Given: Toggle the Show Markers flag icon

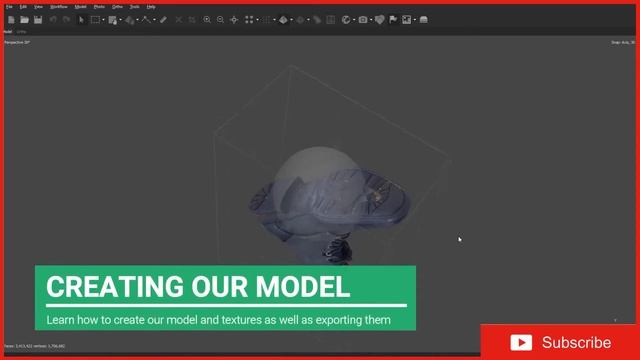Looking at the screenshot, I should point(393,20).
